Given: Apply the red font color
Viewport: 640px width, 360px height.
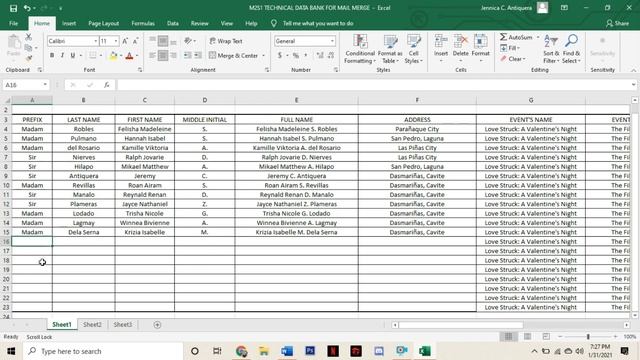Looking at the screenshot, I should tap(129, 56).
